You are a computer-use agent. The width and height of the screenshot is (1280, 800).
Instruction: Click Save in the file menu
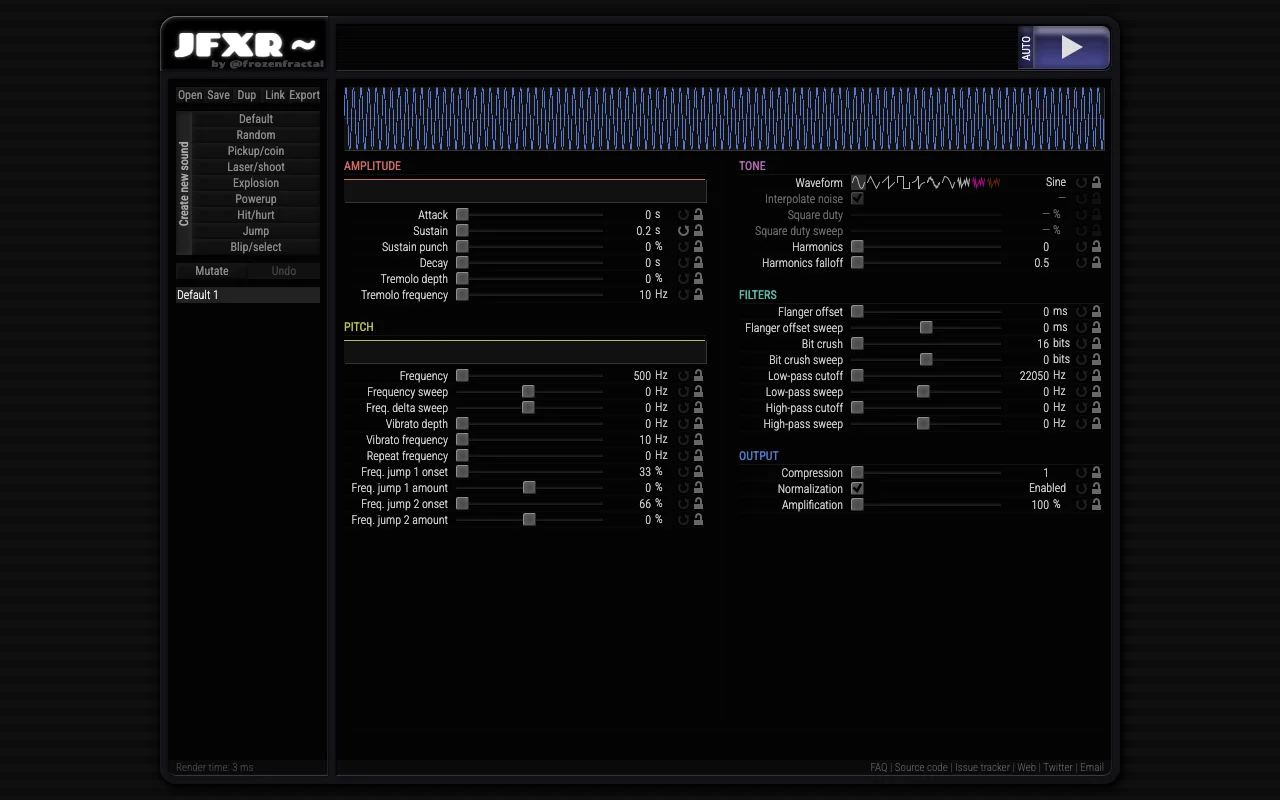[218, 95]
